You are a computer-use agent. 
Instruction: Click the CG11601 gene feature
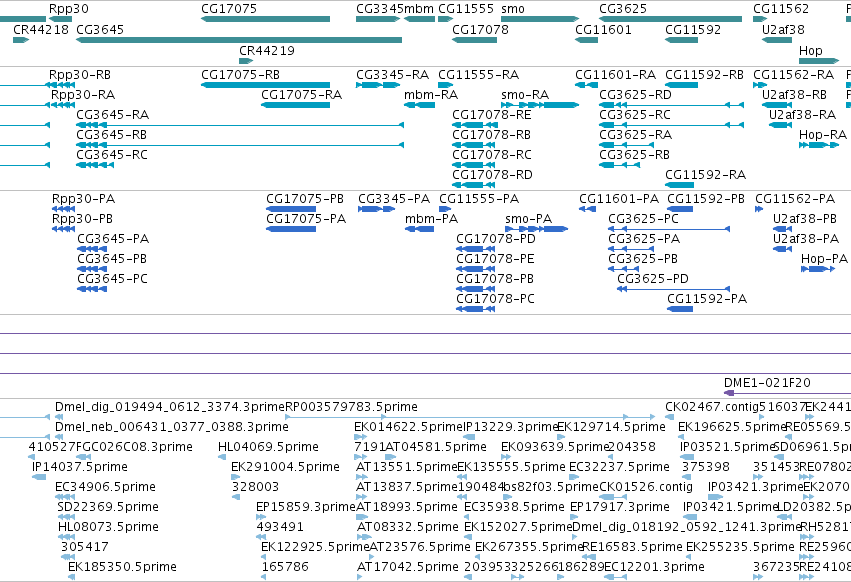586,40
